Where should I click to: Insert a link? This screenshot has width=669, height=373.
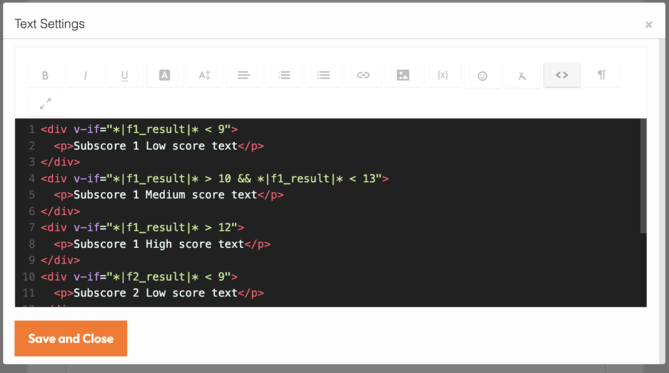tap(363, 75)
